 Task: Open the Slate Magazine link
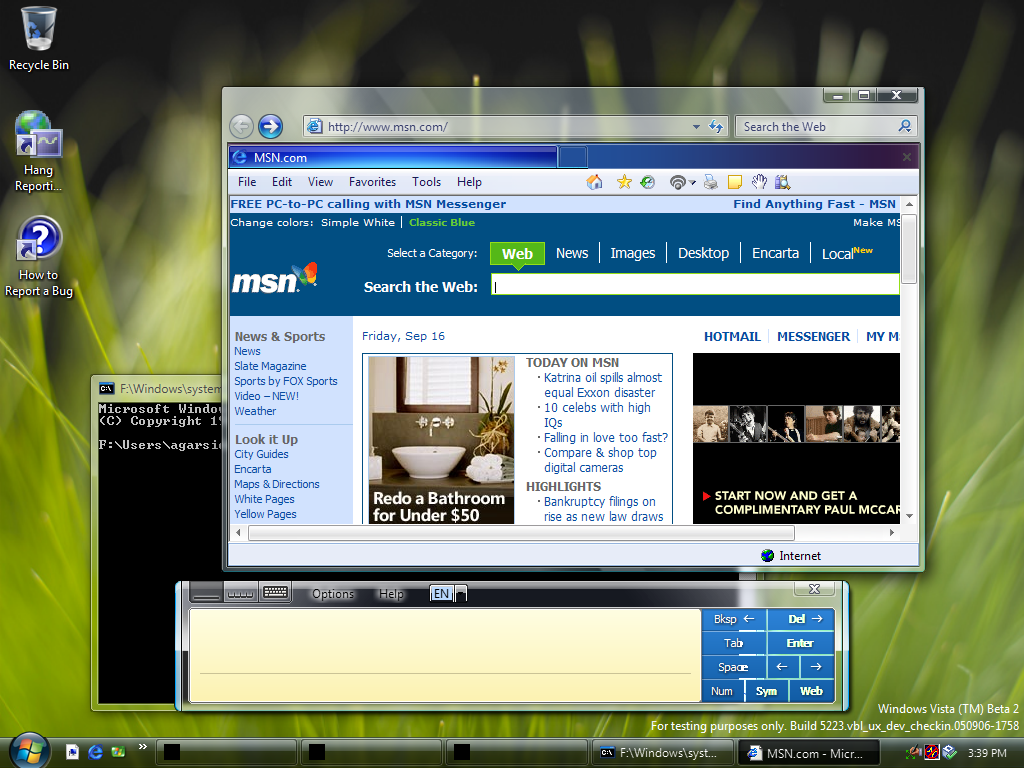[x=270, y=366]
